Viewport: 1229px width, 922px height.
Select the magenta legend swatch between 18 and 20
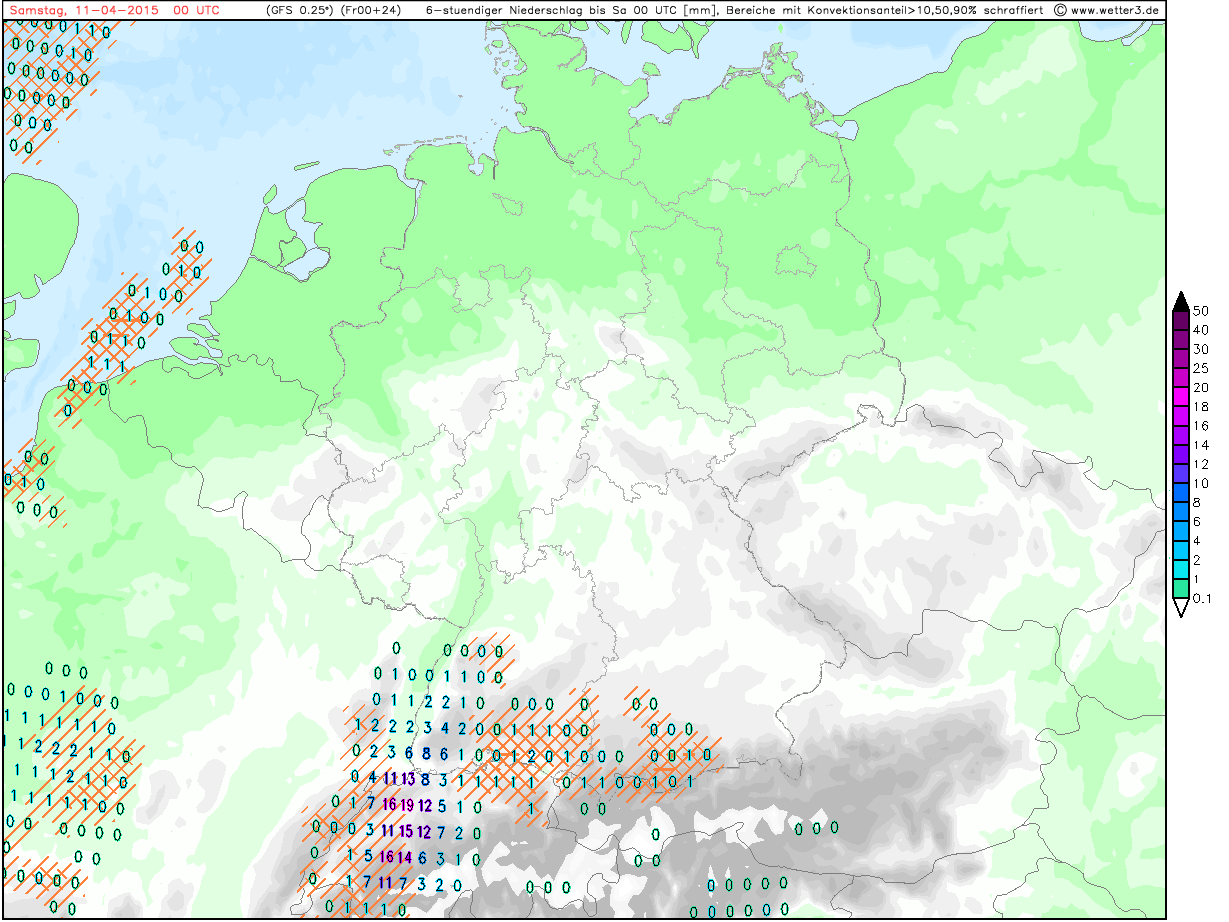(1180, 396)
